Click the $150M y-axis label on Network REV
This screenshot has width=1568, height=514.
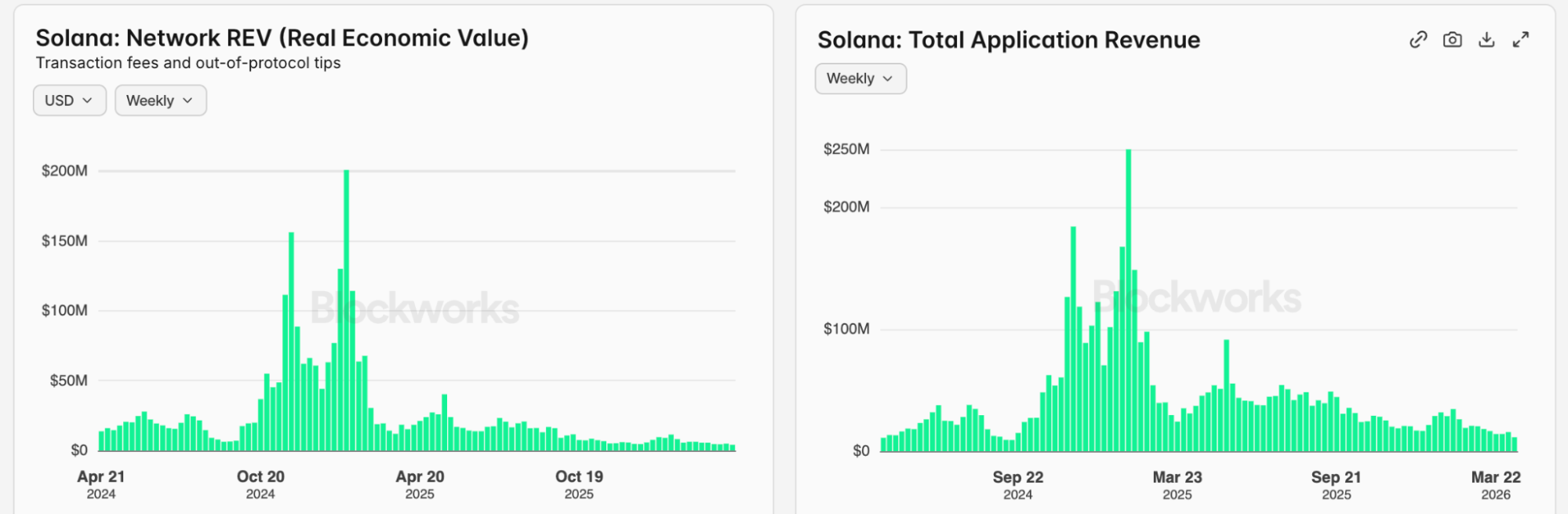(x=64, y=241)
